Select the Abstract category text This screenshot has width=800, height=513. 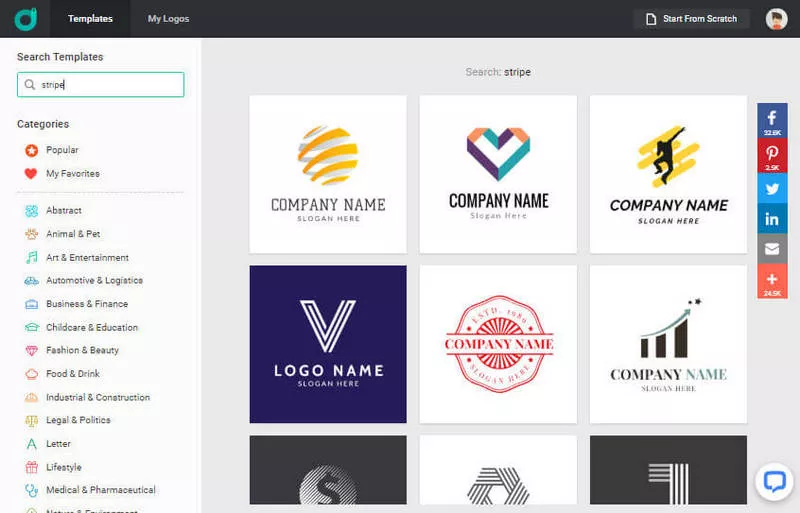tap(64, 210)
